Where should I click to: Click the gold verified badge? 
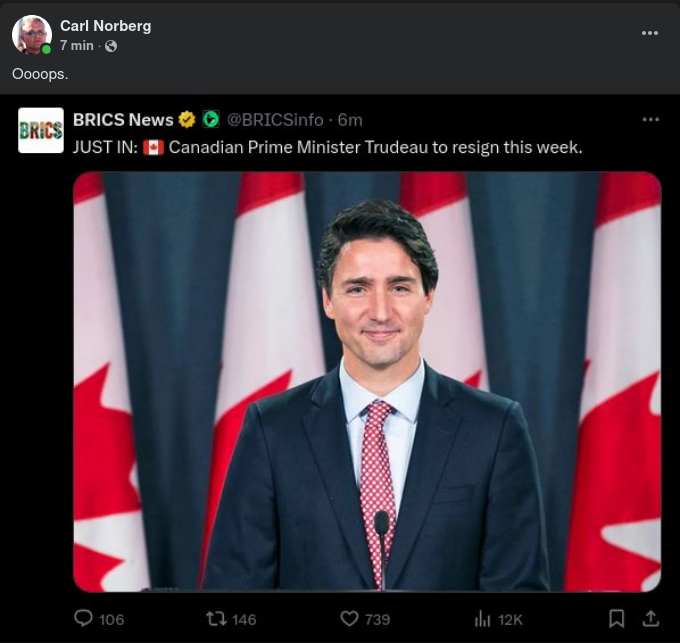point(187,120)
